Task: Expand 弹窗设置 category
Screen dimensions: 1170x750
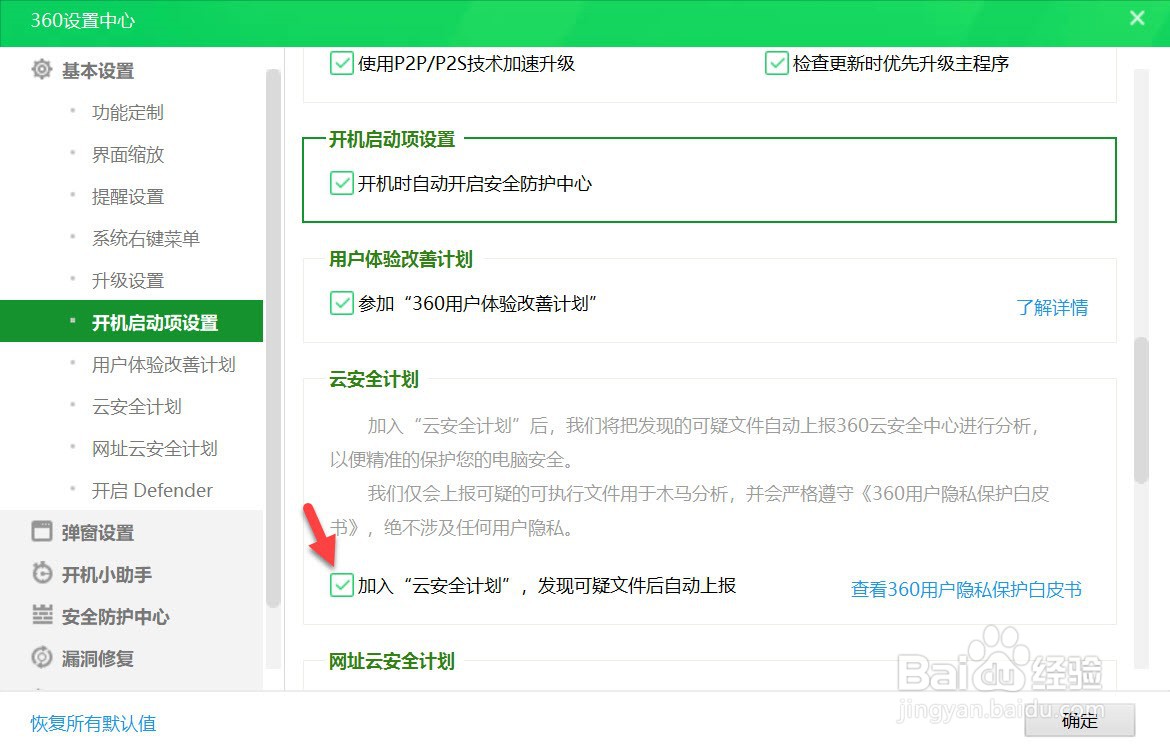Action: tap(98, 533)
